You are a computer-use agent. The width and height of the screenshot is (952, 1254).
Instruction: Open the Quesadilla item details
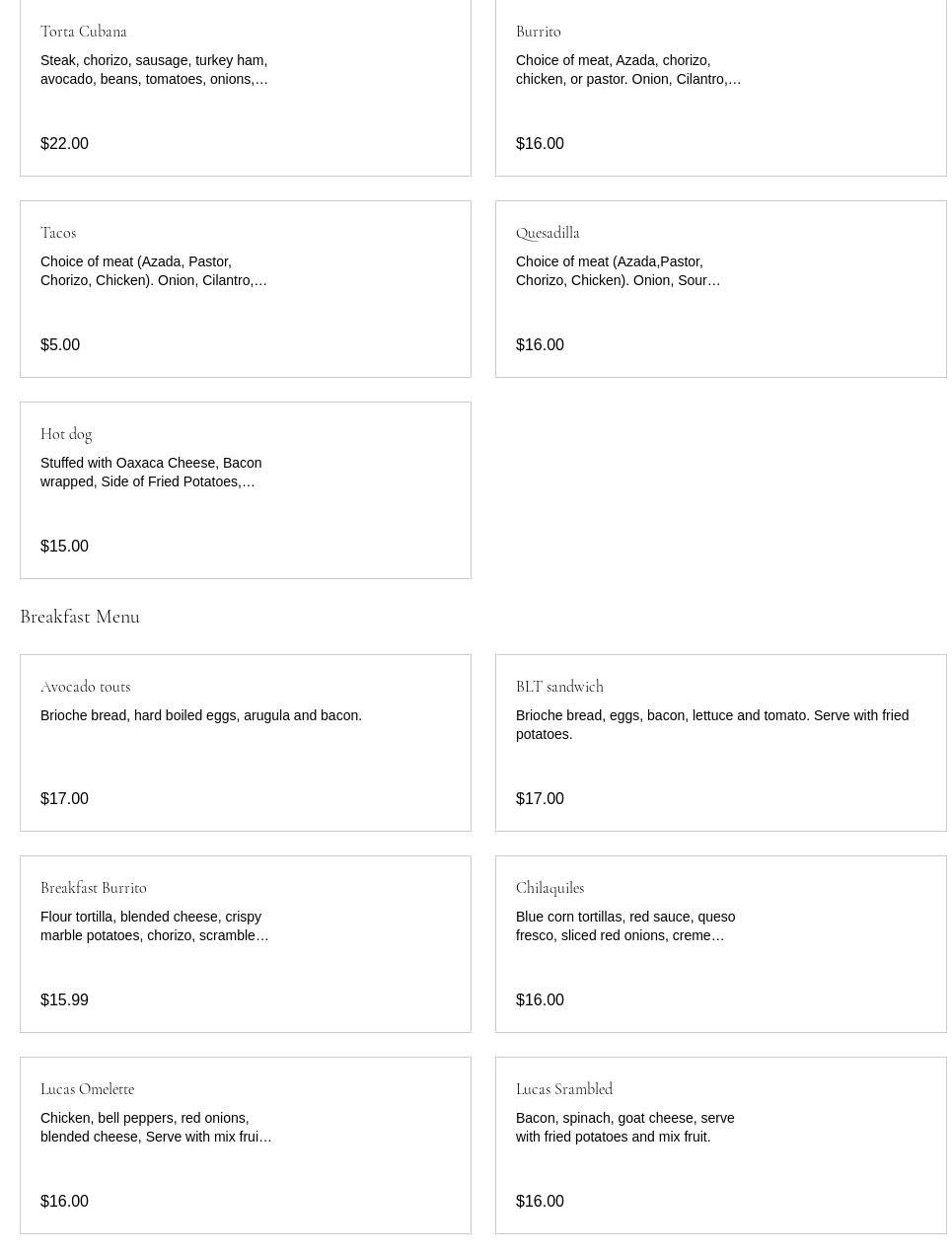[x=548, y=233]
